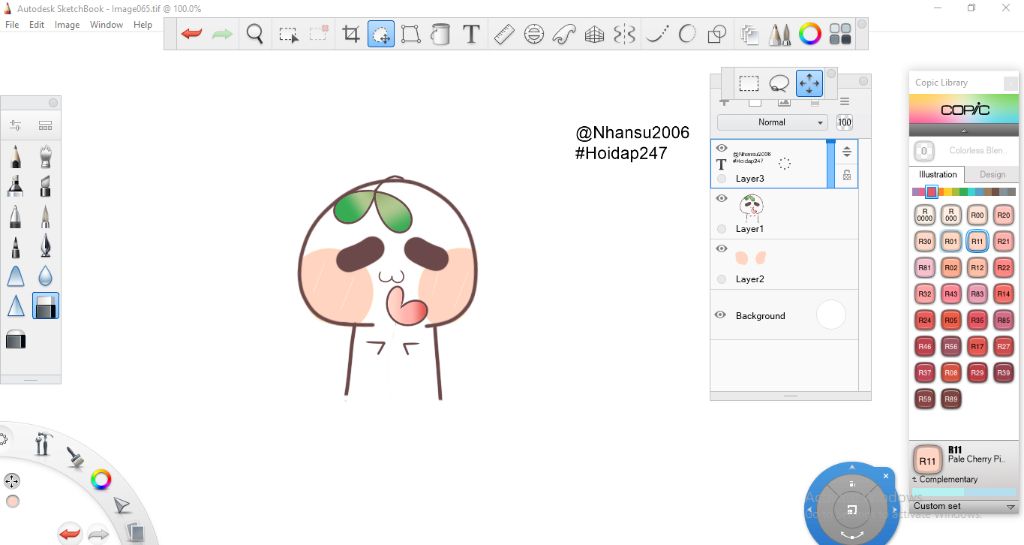
Task: Click the Layer3 reorder arrows handle
Action: coord(846,151)
